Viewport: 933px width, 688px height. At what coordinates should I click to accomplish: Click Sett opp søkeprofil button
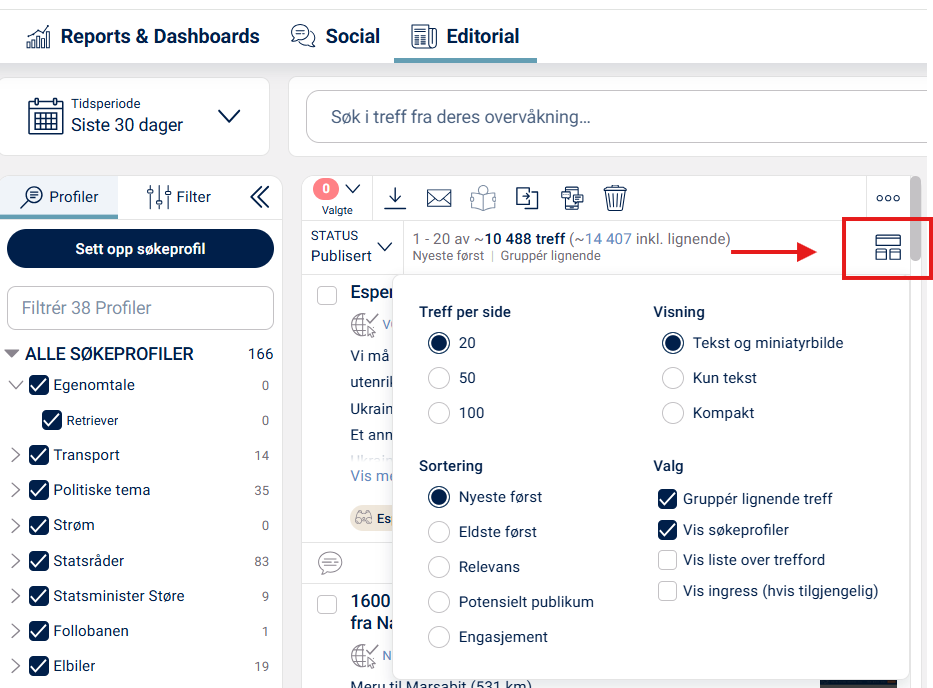tap(140, 249)
